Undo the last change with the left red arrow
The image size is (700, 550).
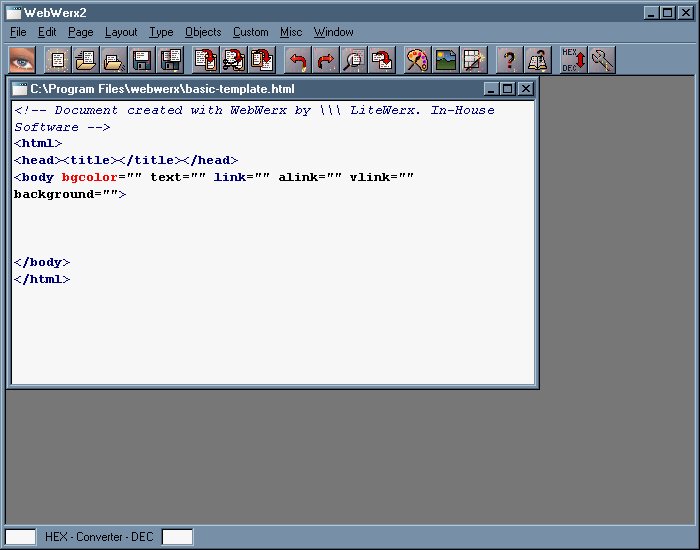pos(298,59)
